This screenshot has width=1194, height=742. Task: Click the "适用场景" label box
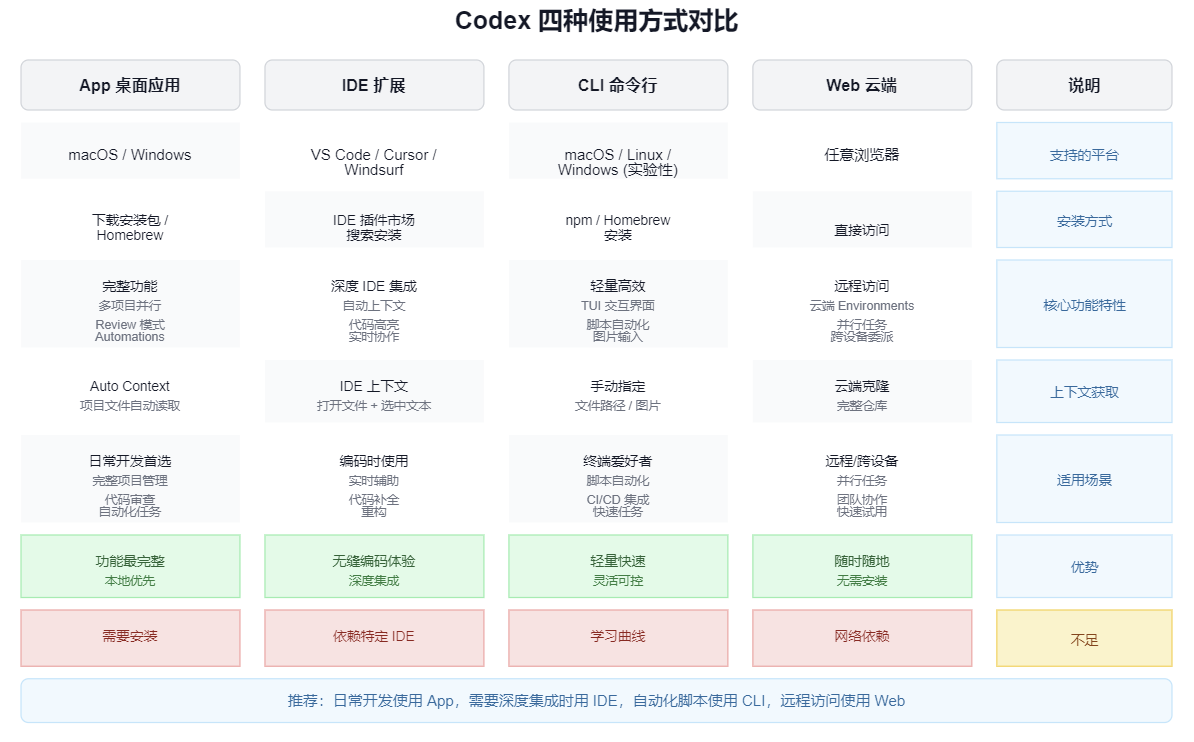coord(1084,478)
